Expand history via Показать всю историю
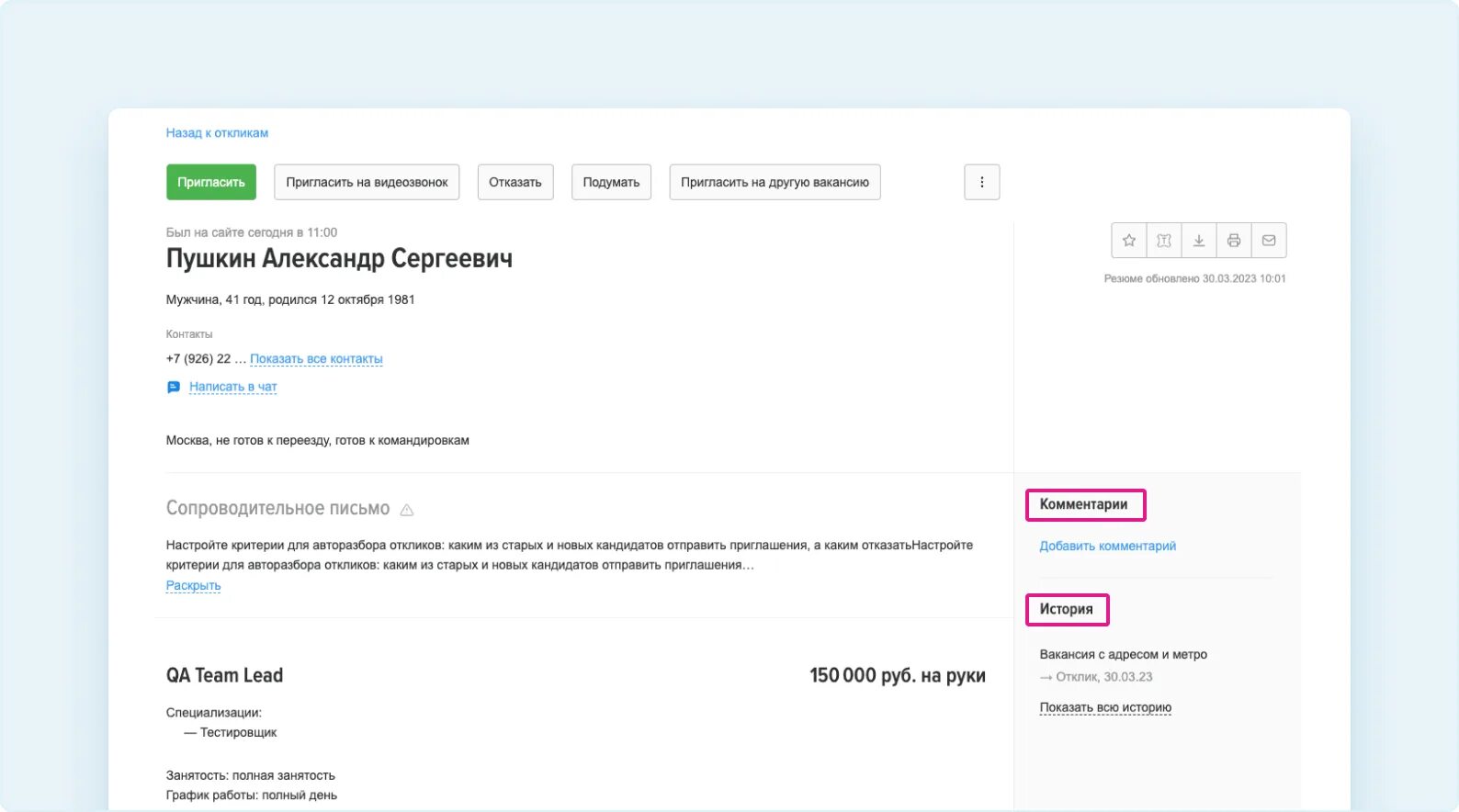Screen dimensions: 1459x812 click(1105, 707)
